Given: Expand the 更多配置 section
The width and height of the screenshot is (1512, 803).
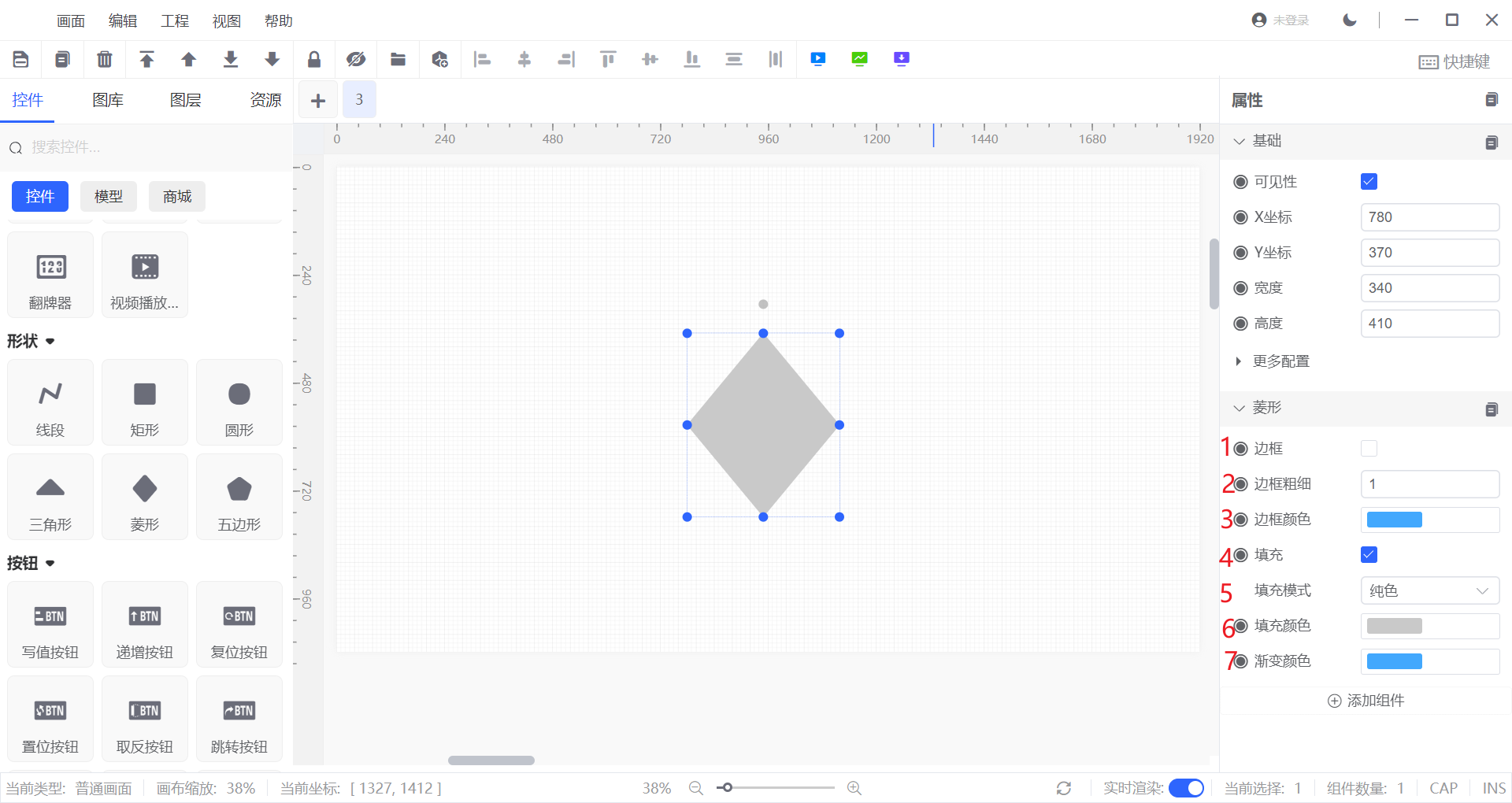Looking at the screenshot, I should tap(1280, 361).
